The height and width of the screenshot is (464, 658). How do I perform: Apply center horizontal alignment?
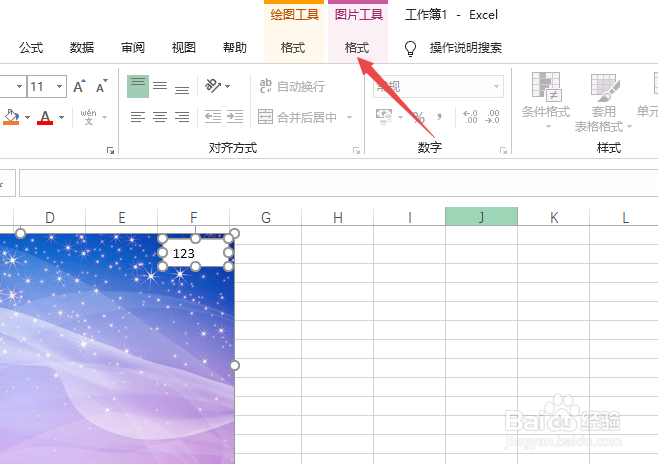click(x=160, y=117)
